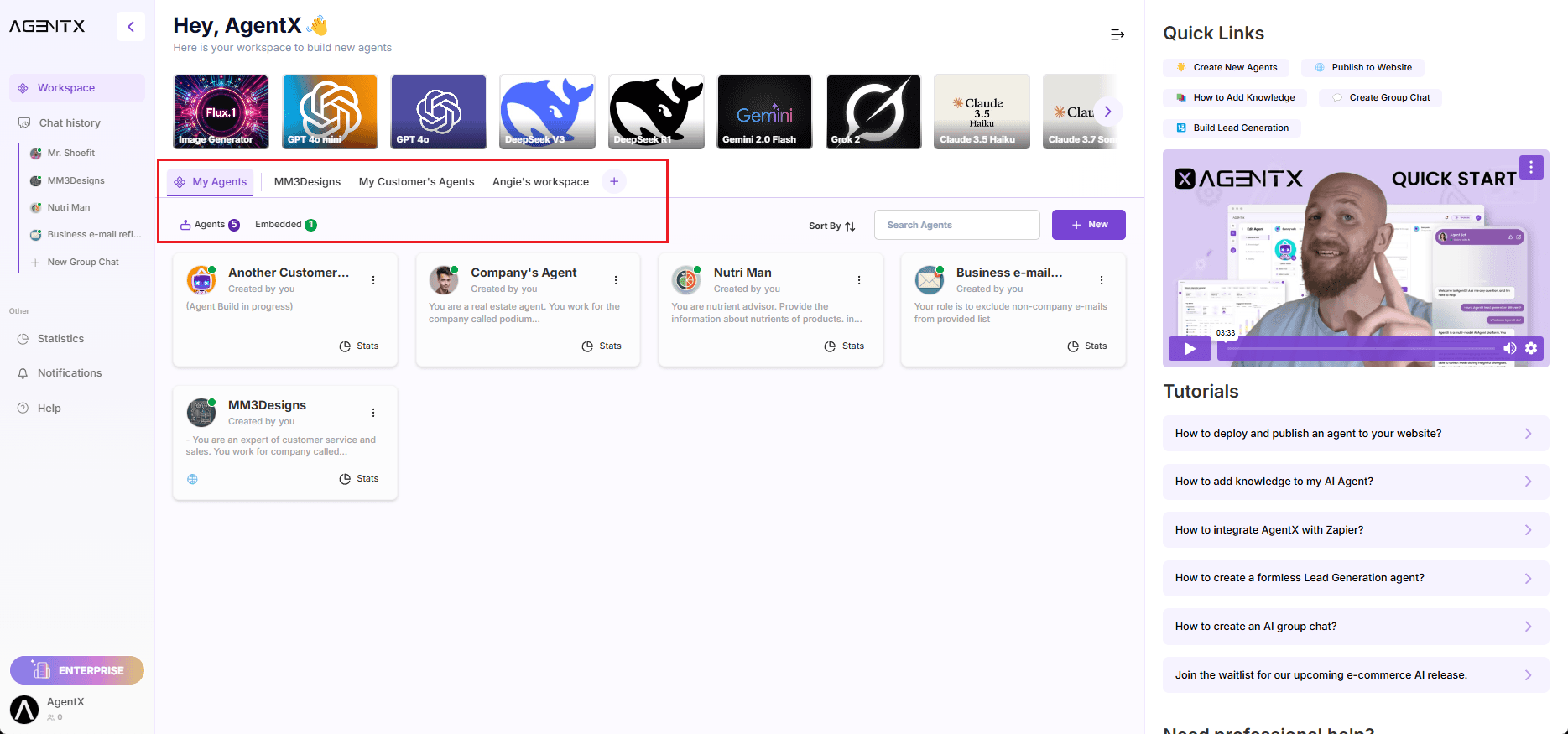Screen dimensions: 1568x734
Task: Switch to the My Agents tab
Action: coord(211,182)
